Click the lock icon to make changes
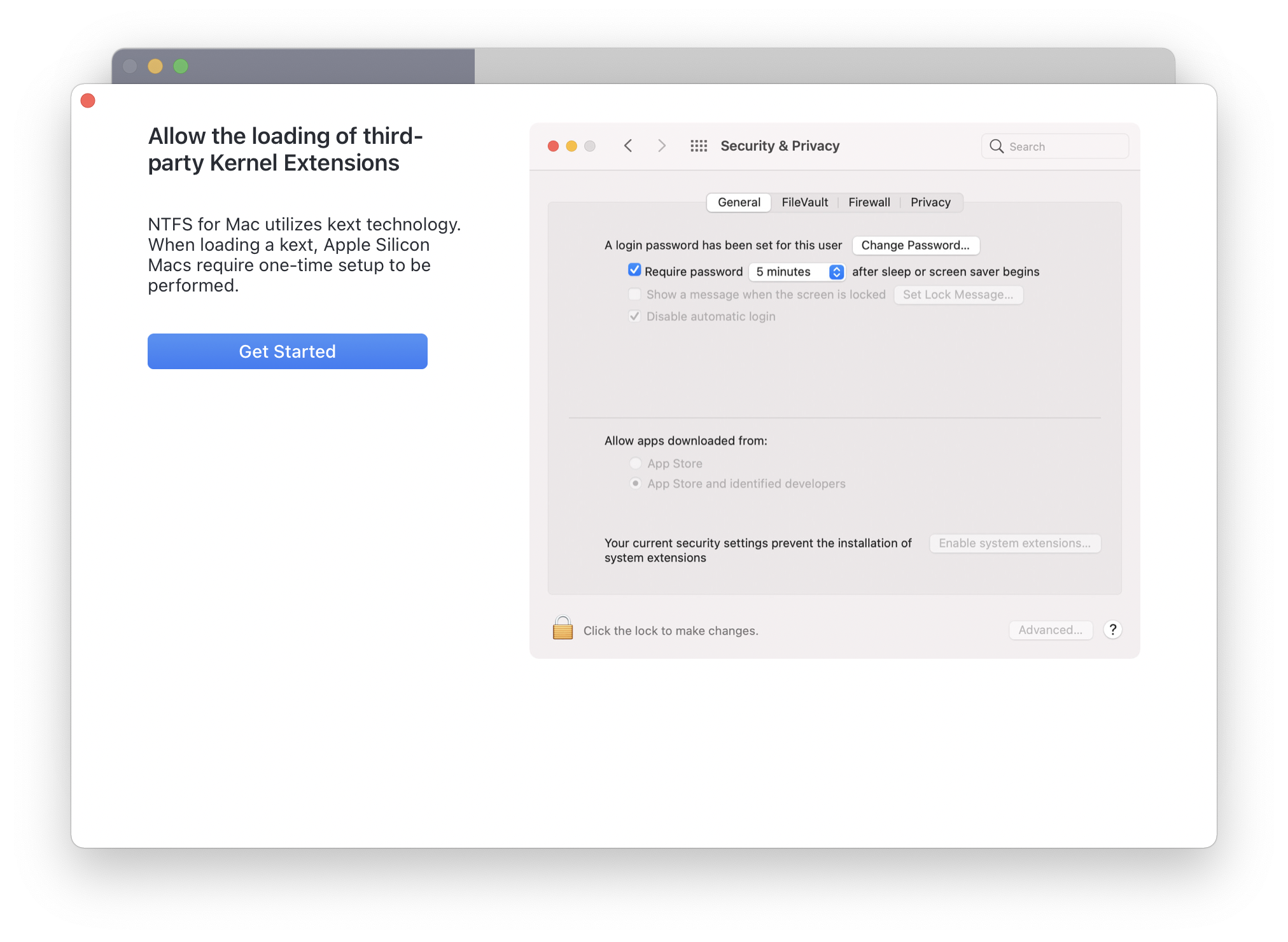 pos(563,629)
